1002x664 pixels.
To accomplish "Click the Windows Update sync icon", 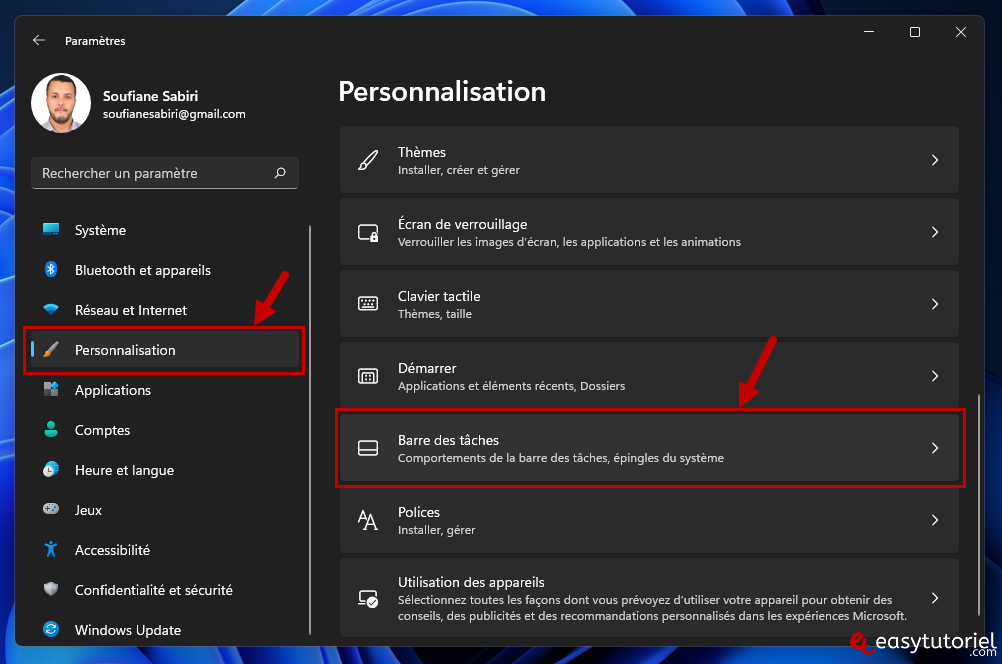I will pyautogui.click(x=51, y=629).
